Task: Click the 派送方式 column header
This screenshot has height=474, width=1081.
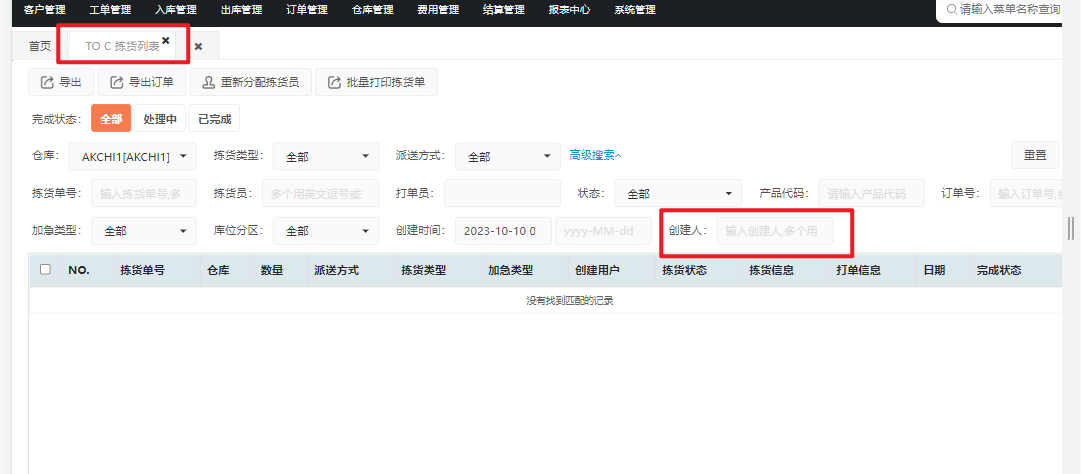Action: click(x=336, y=270)
